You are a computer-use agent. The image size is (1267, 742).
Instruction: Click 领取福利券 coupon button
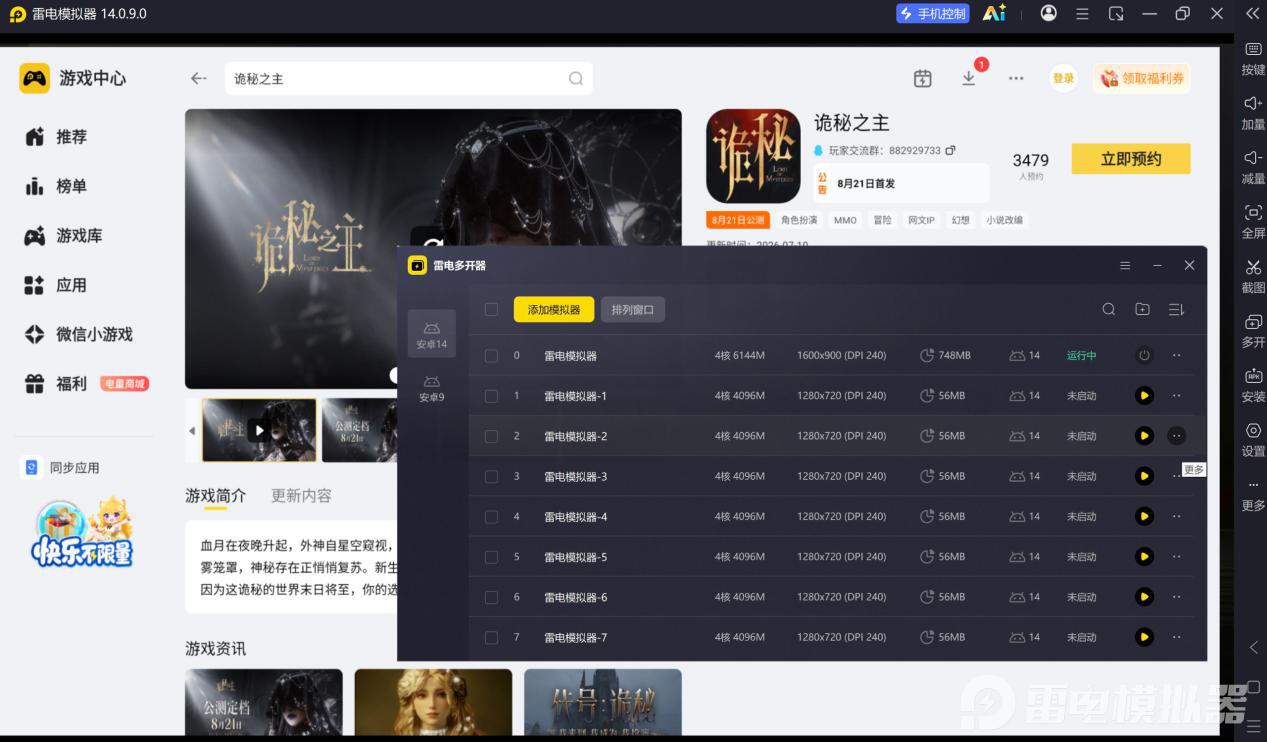[x=1141, y=78]
